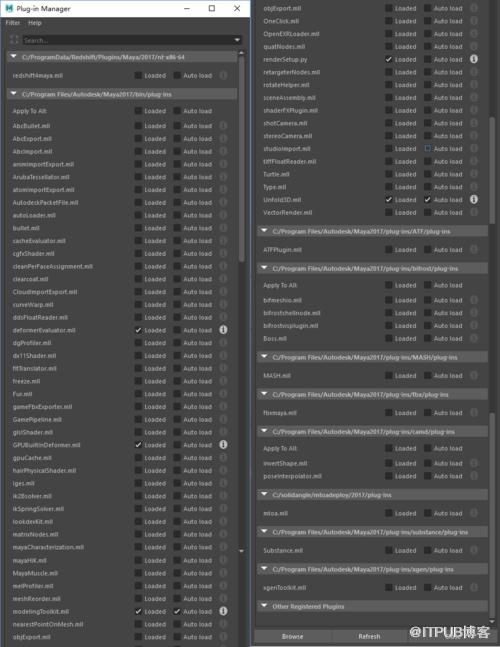Collapse the ATF/plug-ins section

(264, 231)
